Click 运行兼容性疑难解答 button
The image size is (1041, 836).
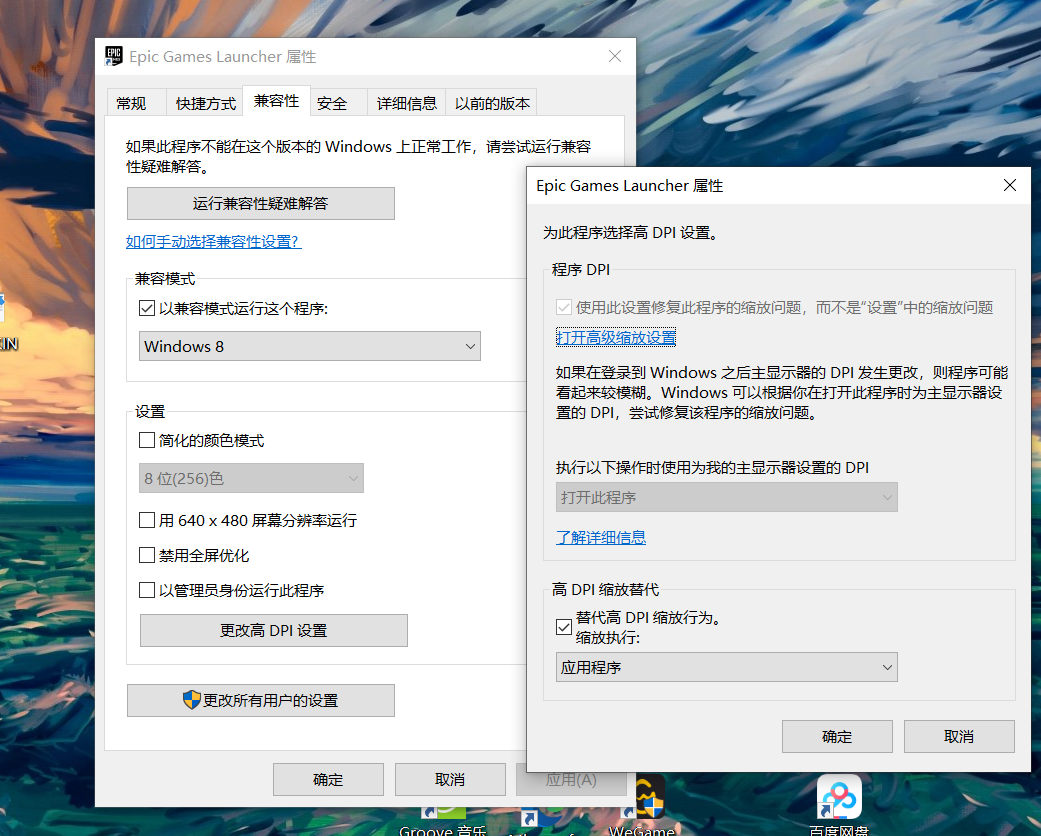pyautogui.click(x=261, y=203)
